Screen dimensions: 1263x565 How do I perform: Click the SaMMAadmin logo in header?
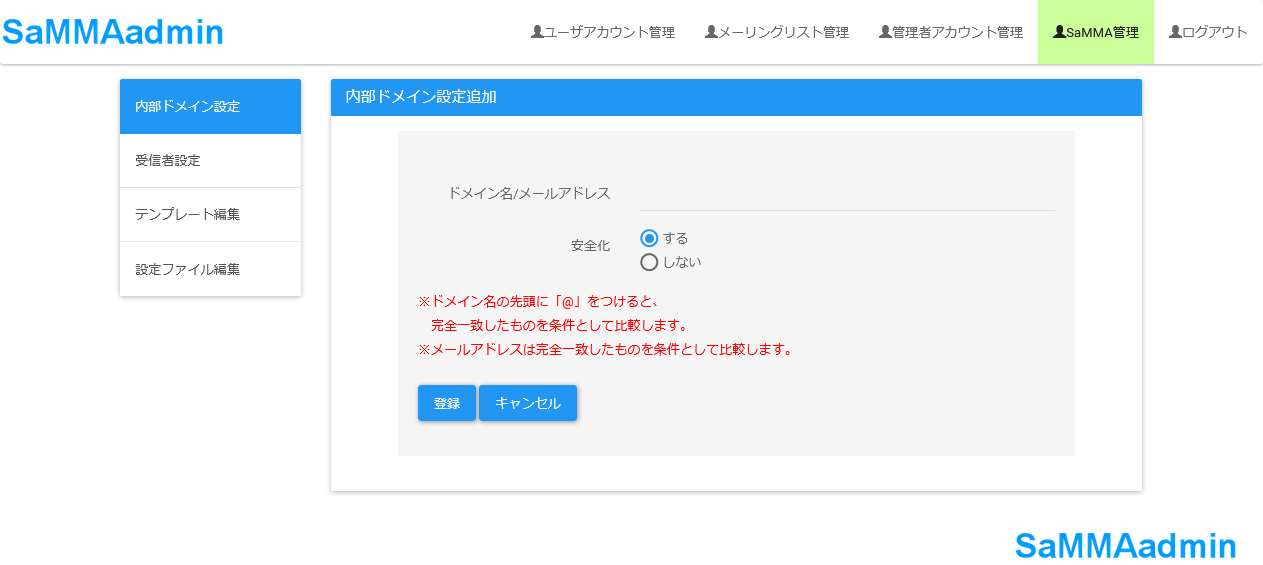113,32
